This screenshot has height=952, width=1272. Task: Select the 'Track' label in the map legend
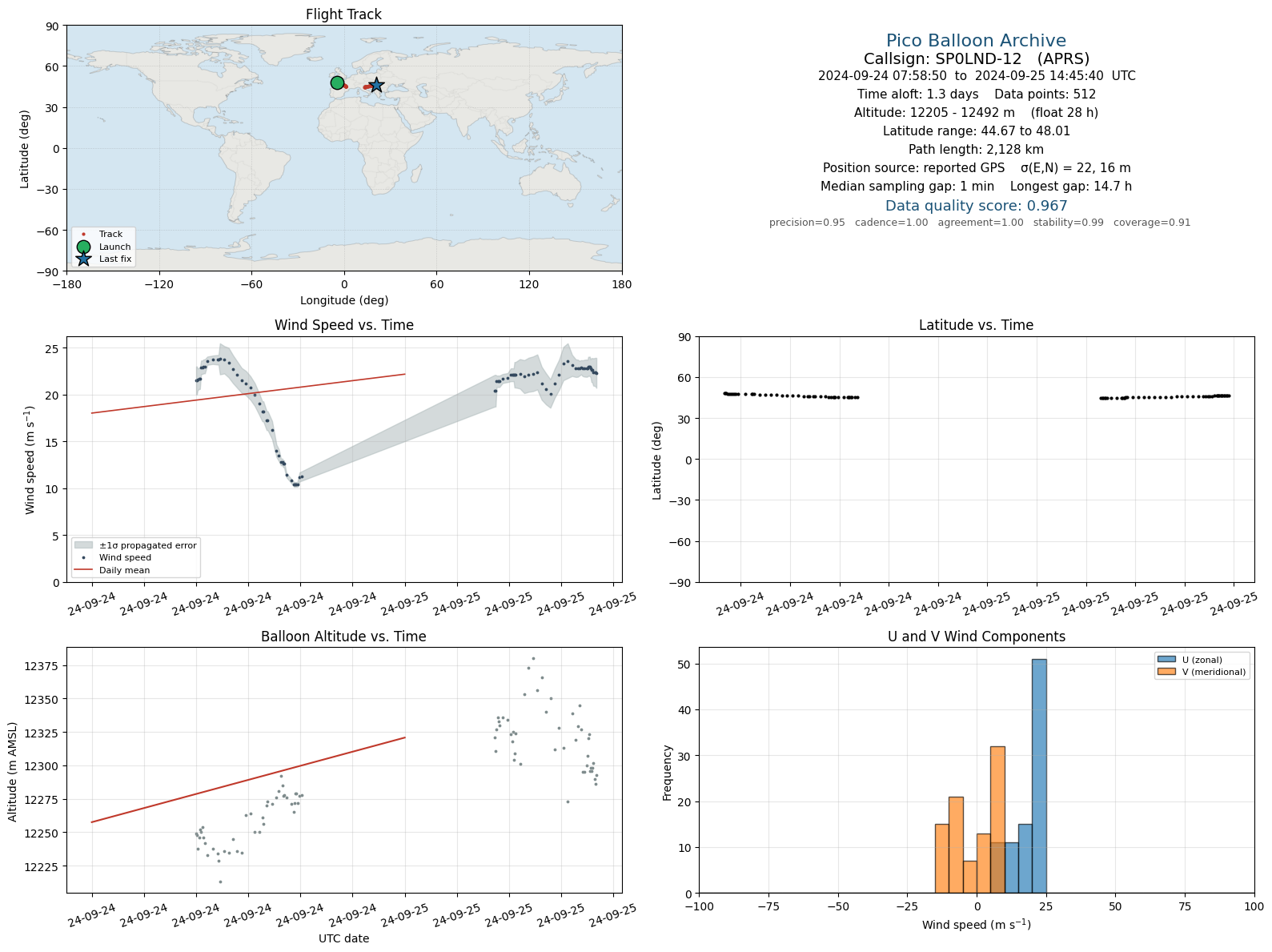110,235
